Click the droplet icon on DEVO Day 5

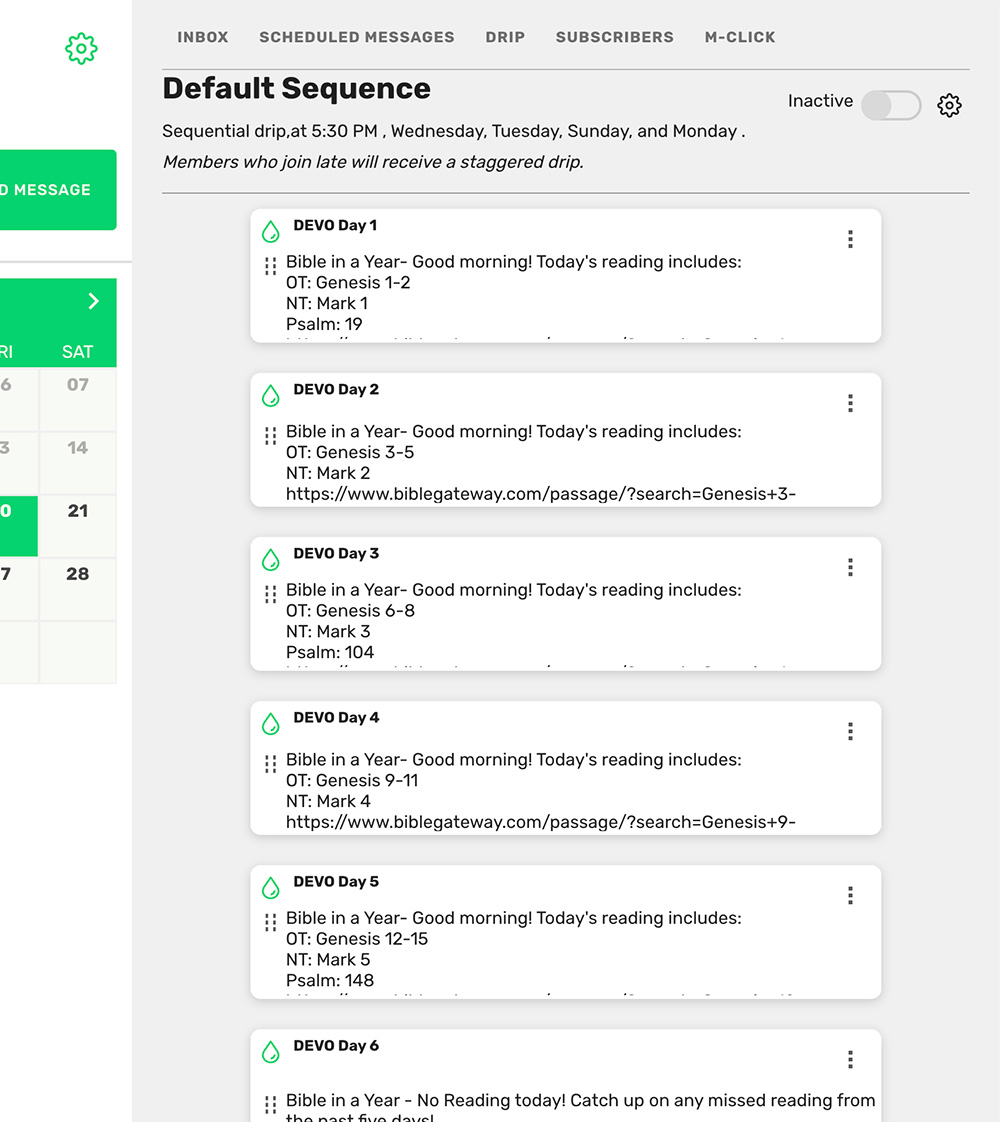[270, 888]
